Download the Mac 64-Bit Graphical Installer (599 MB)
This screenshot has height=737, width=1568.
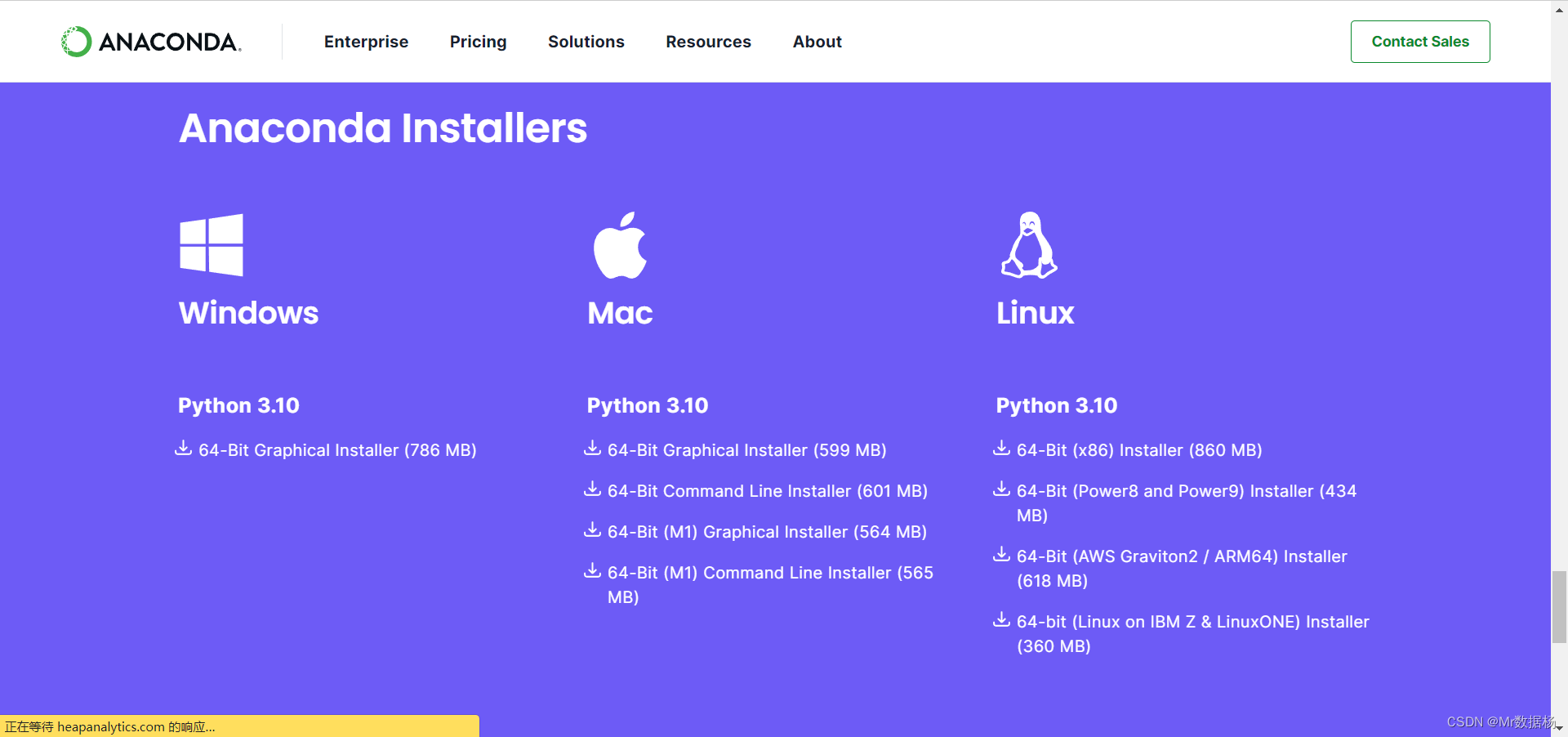tap(746, 449)
